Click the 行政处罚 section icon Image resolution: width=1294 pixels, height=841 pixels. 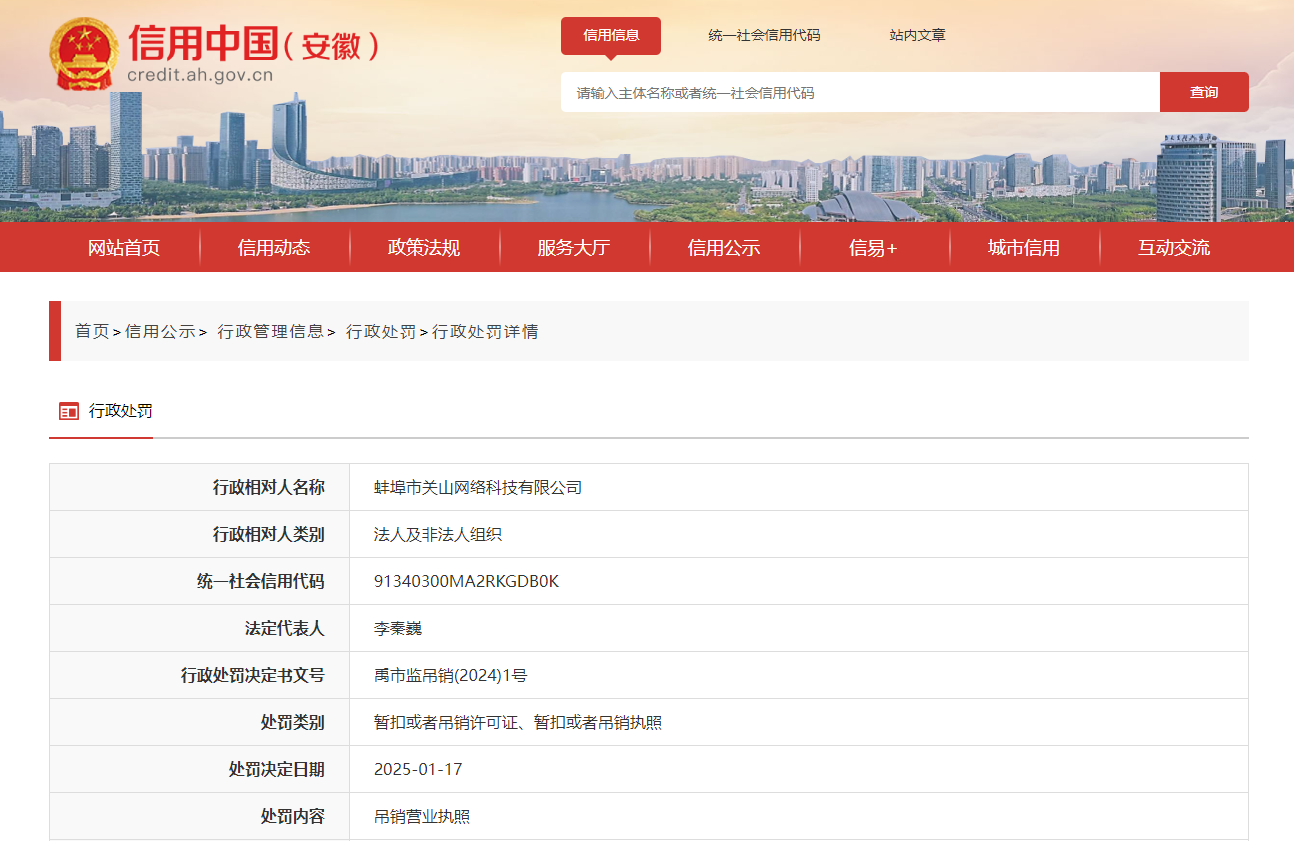click(x=69, y=410)
